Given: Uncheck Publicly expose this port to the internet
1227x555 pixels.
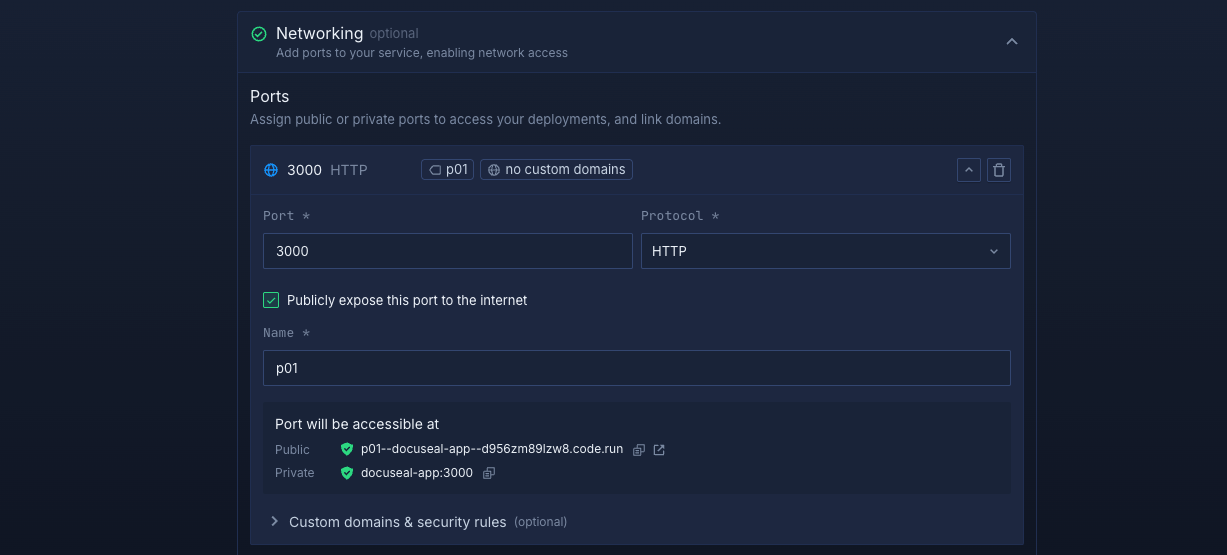Looking at the screenshot, I should [271, 300].
